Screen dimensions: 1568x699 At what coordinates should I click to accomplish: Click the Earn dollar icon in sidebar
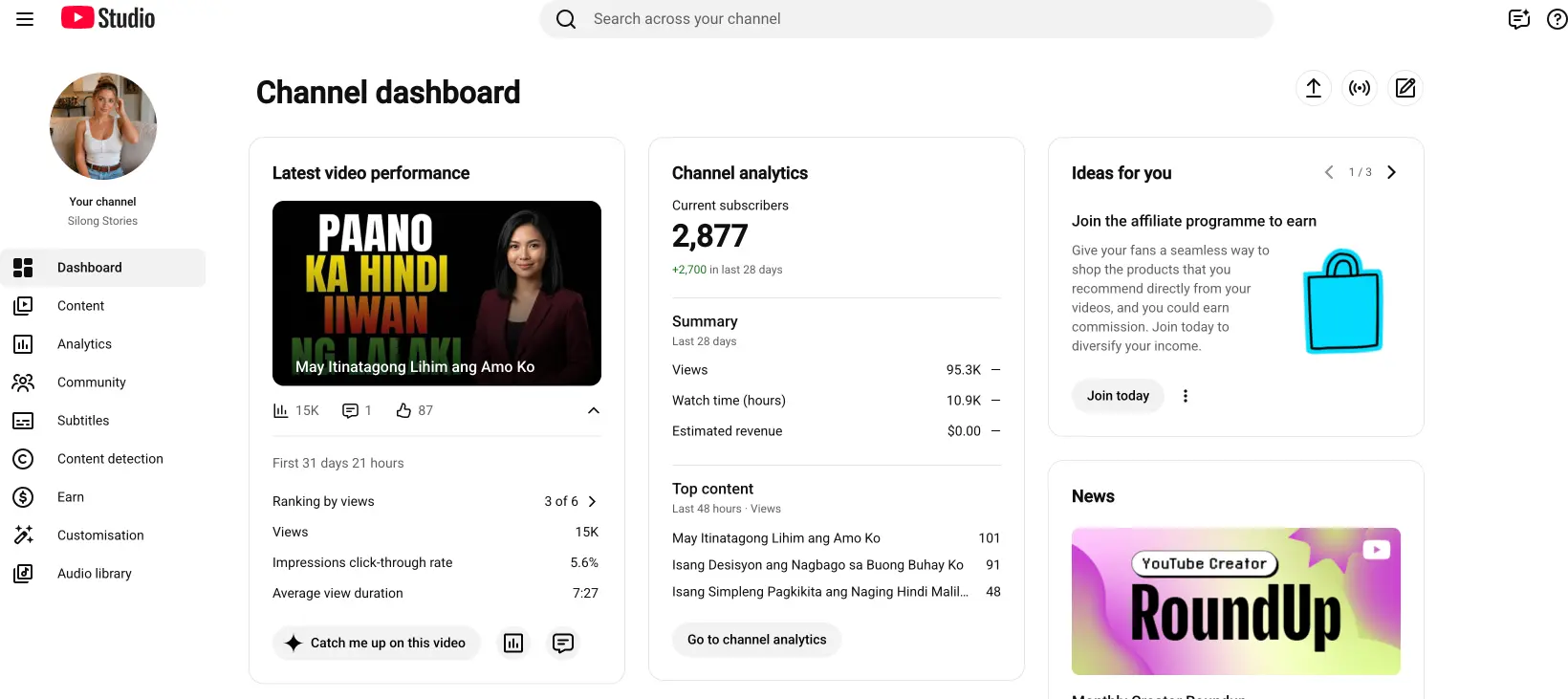point(23,497)
